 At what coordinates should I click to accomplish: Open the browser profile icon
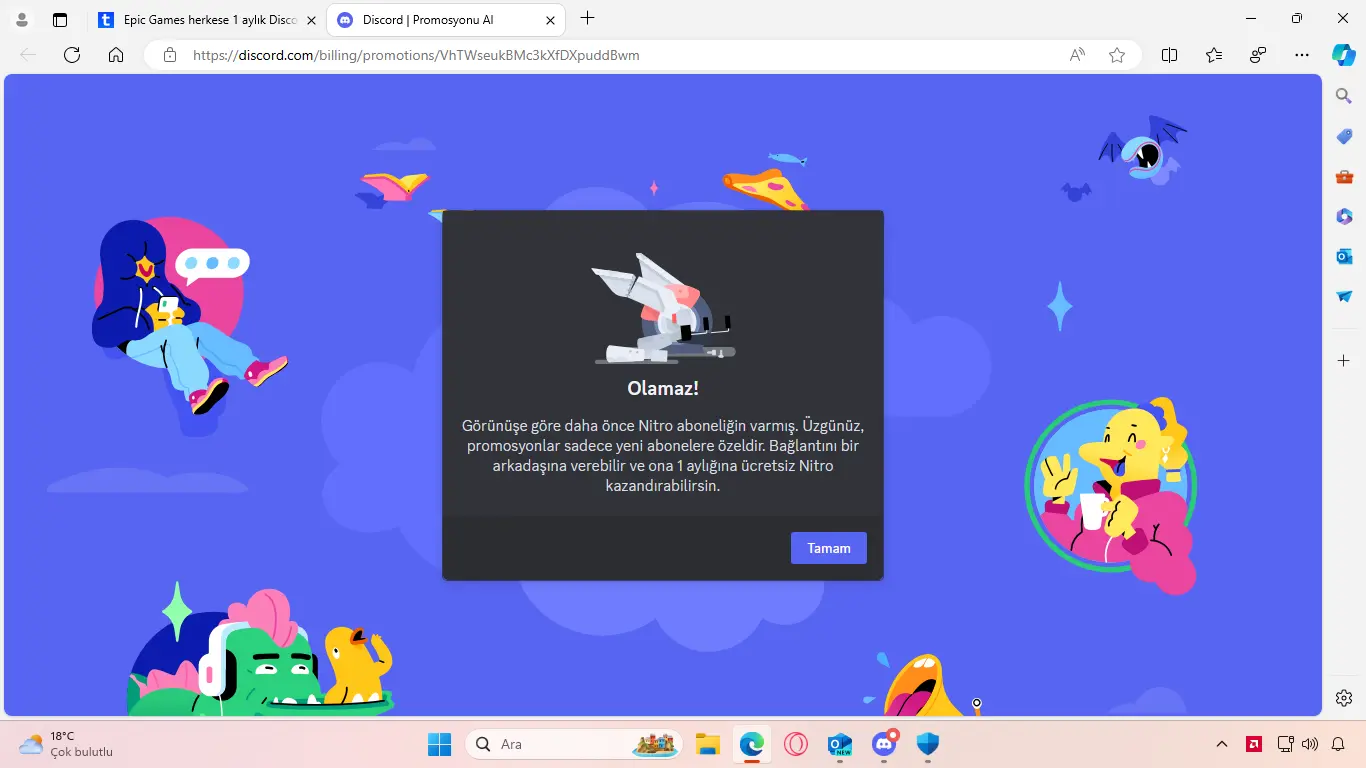pos(22,19)
